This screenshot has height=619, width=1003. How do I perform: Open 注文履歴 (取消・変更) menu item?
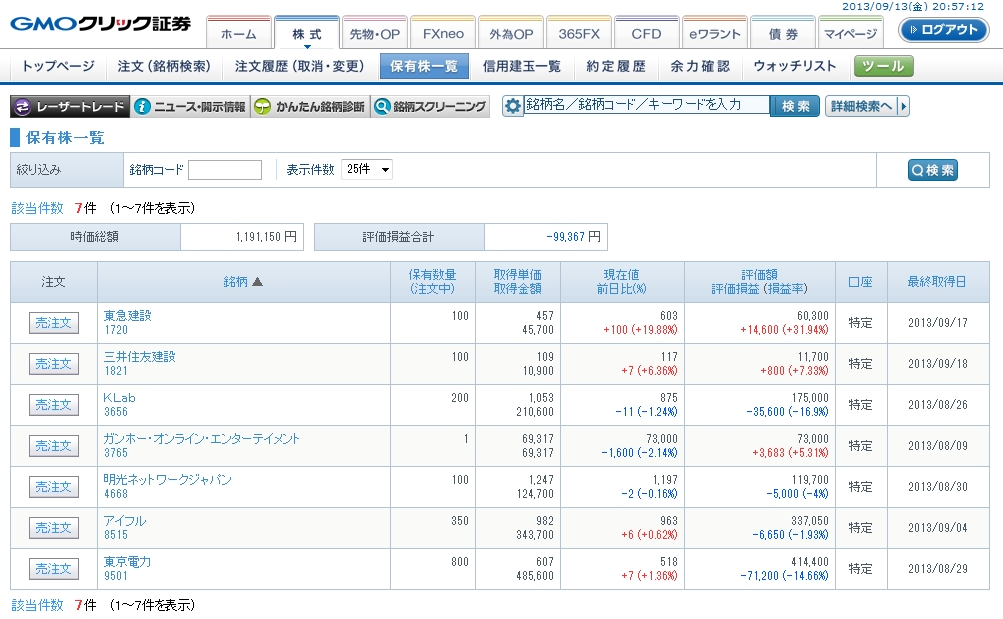(300, 67)
